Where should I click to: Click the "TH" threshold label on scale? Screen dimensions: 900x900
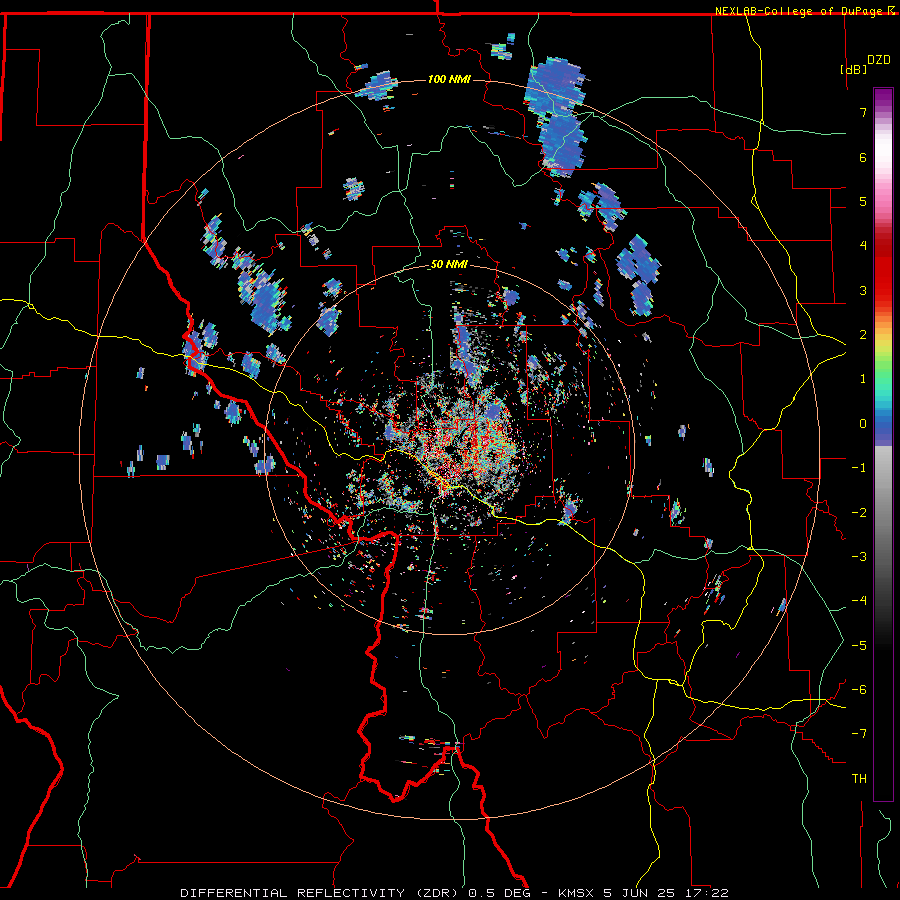coord(859,779)
